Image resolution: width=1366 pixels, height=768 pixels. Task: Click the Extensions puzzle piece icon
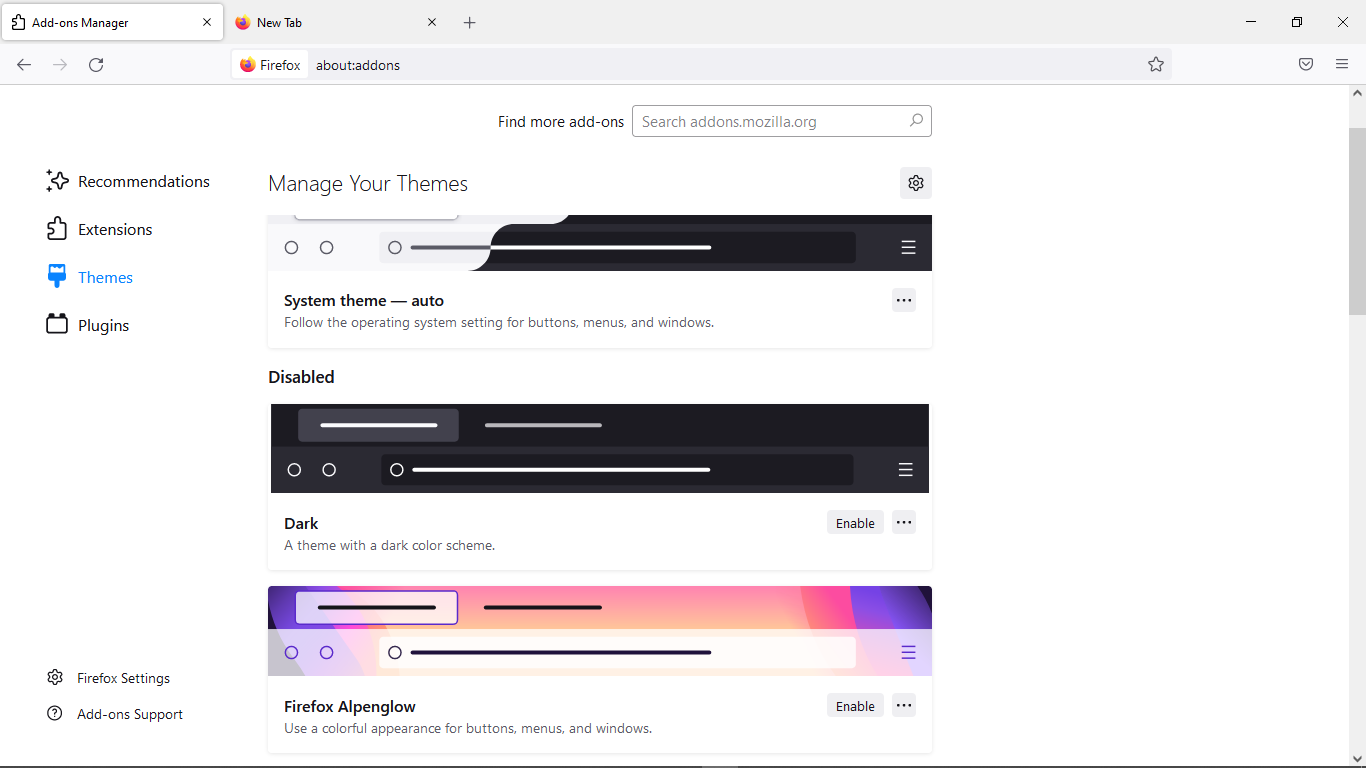coord(57,229)
